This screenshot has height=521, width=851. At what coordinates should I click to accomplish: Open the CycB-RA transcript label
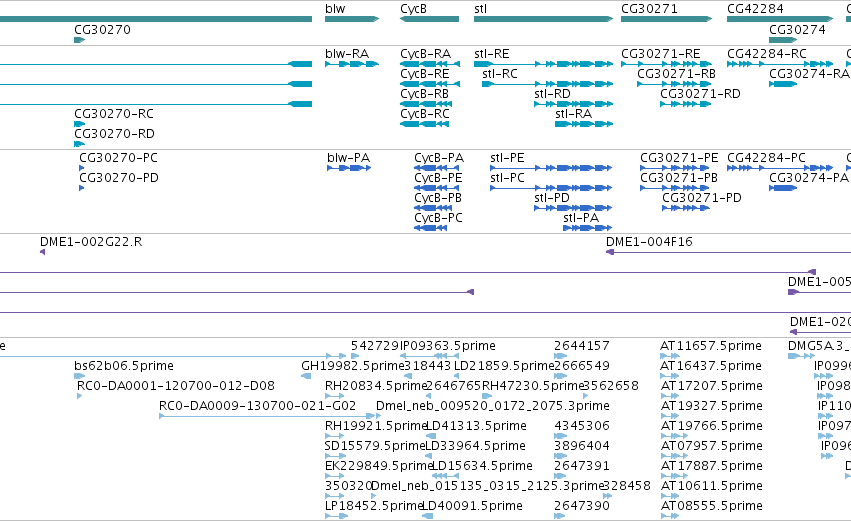click(x=426, y=54)
